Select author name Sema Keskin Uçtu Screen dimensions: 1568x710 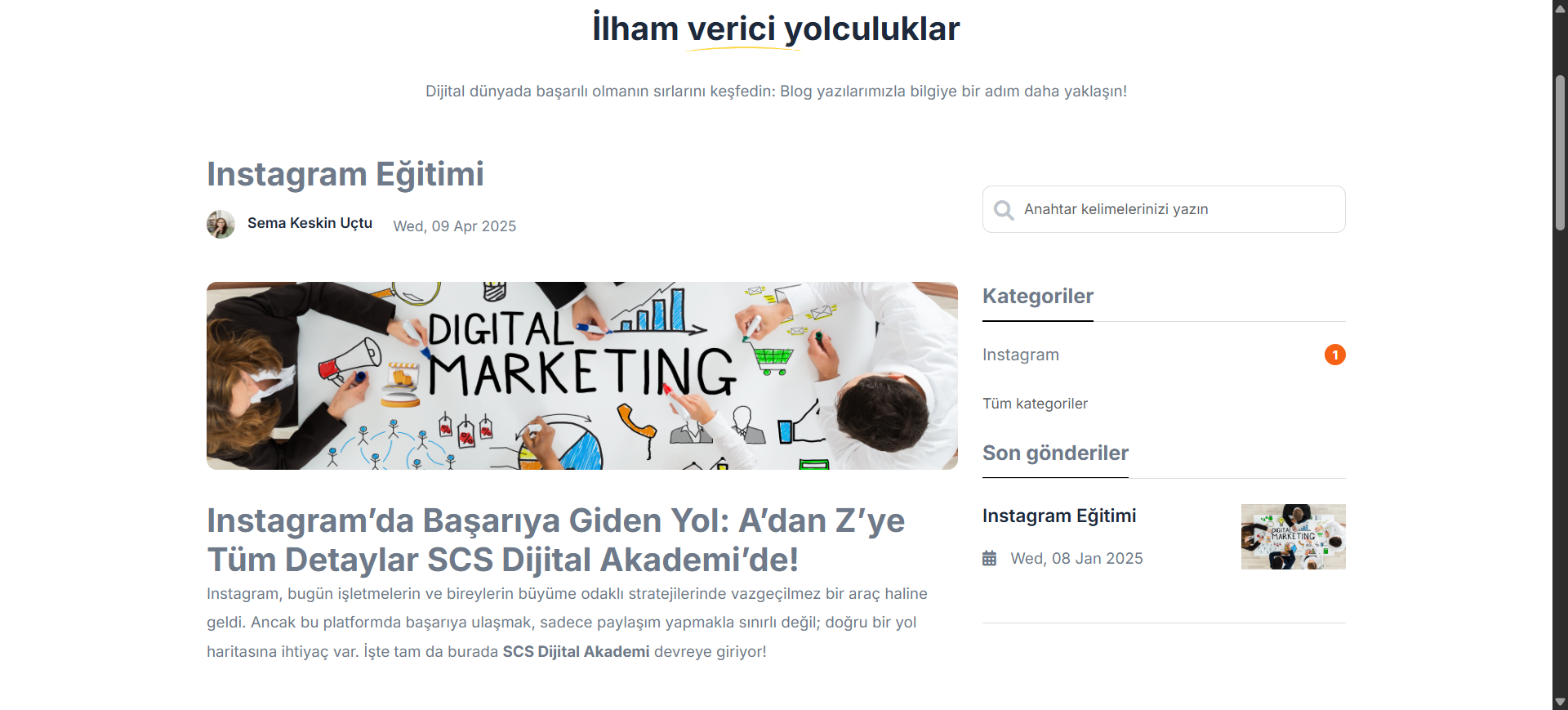310,223
